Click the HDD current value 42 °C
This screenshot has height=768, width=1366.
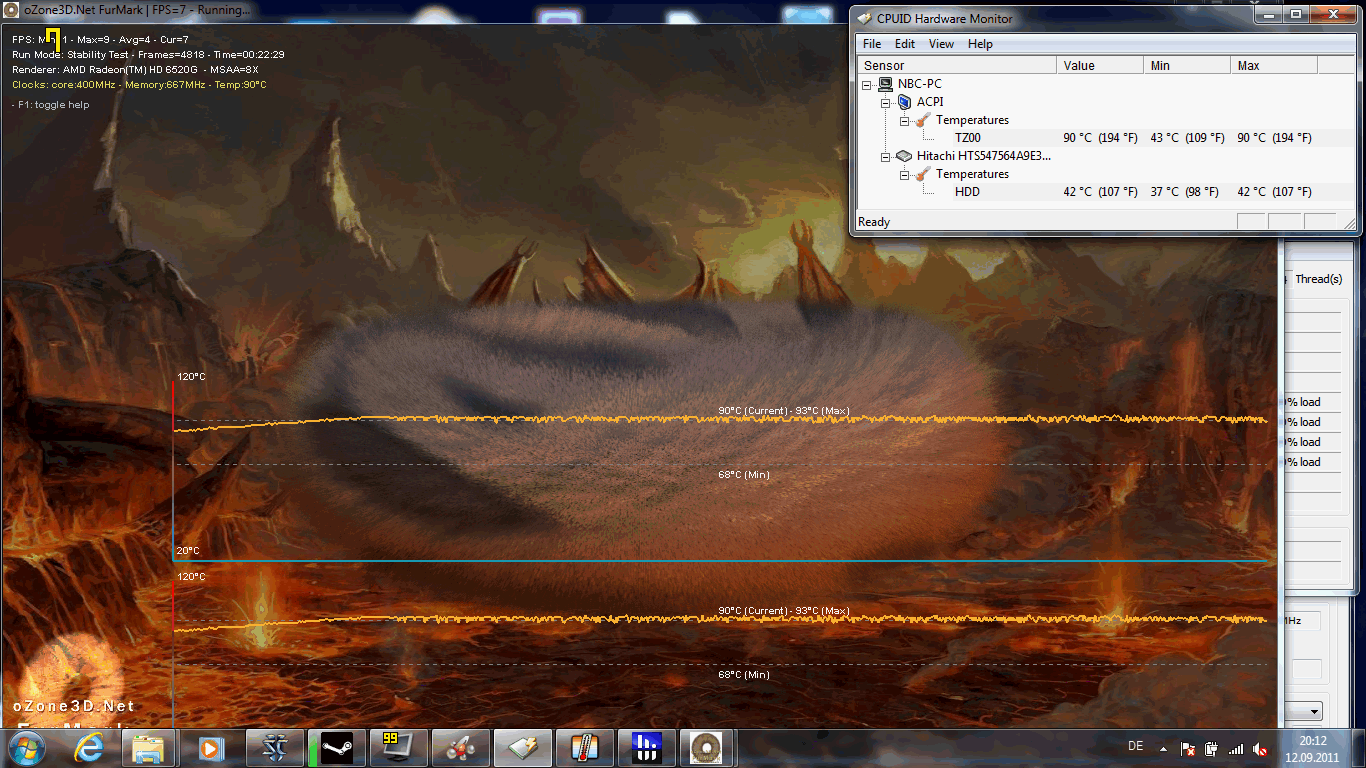point(1100,192)
